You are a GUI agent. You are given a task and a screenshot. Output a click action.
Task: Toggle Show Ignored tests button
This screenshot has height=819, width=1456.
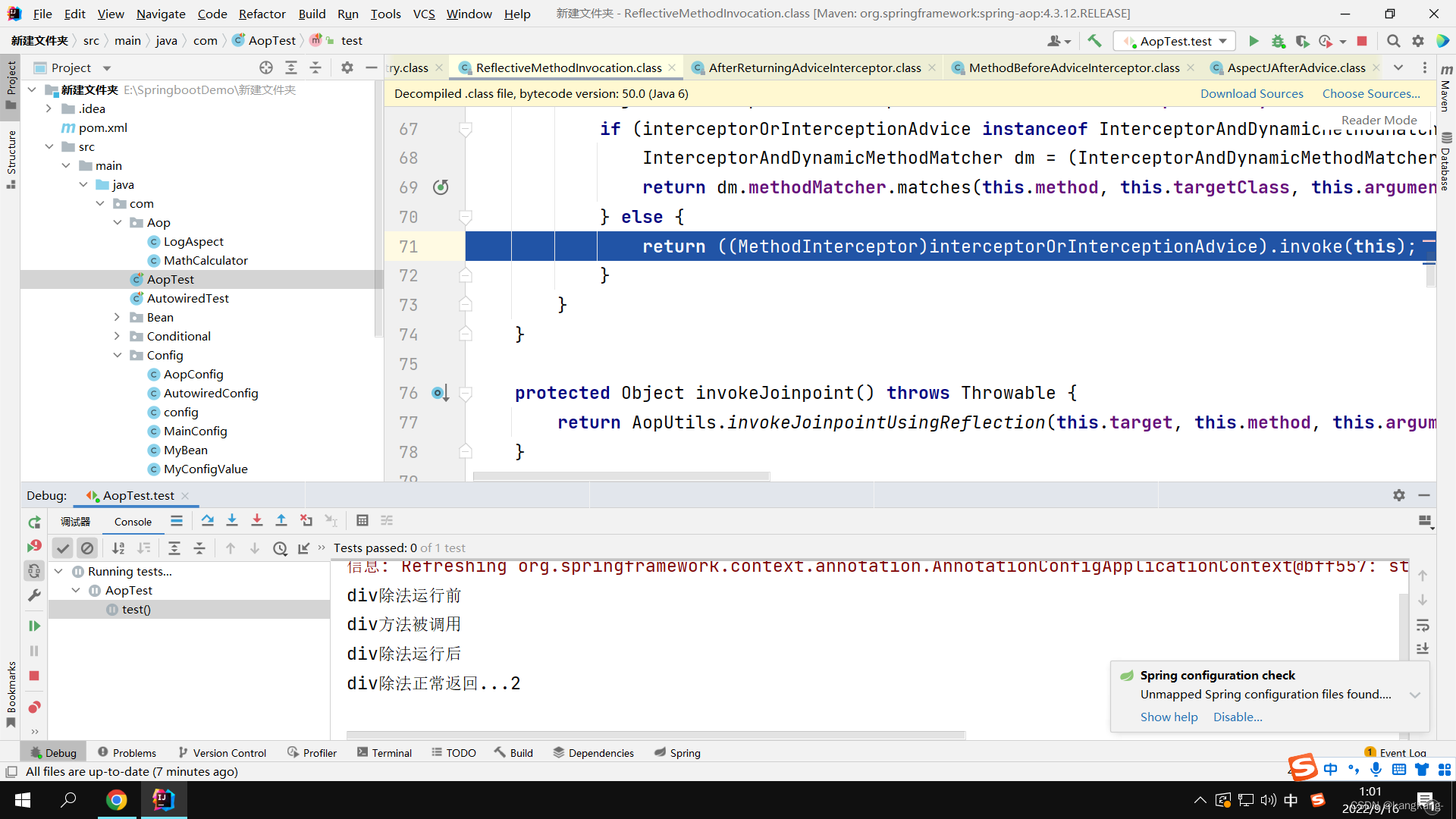click(87, 548)
